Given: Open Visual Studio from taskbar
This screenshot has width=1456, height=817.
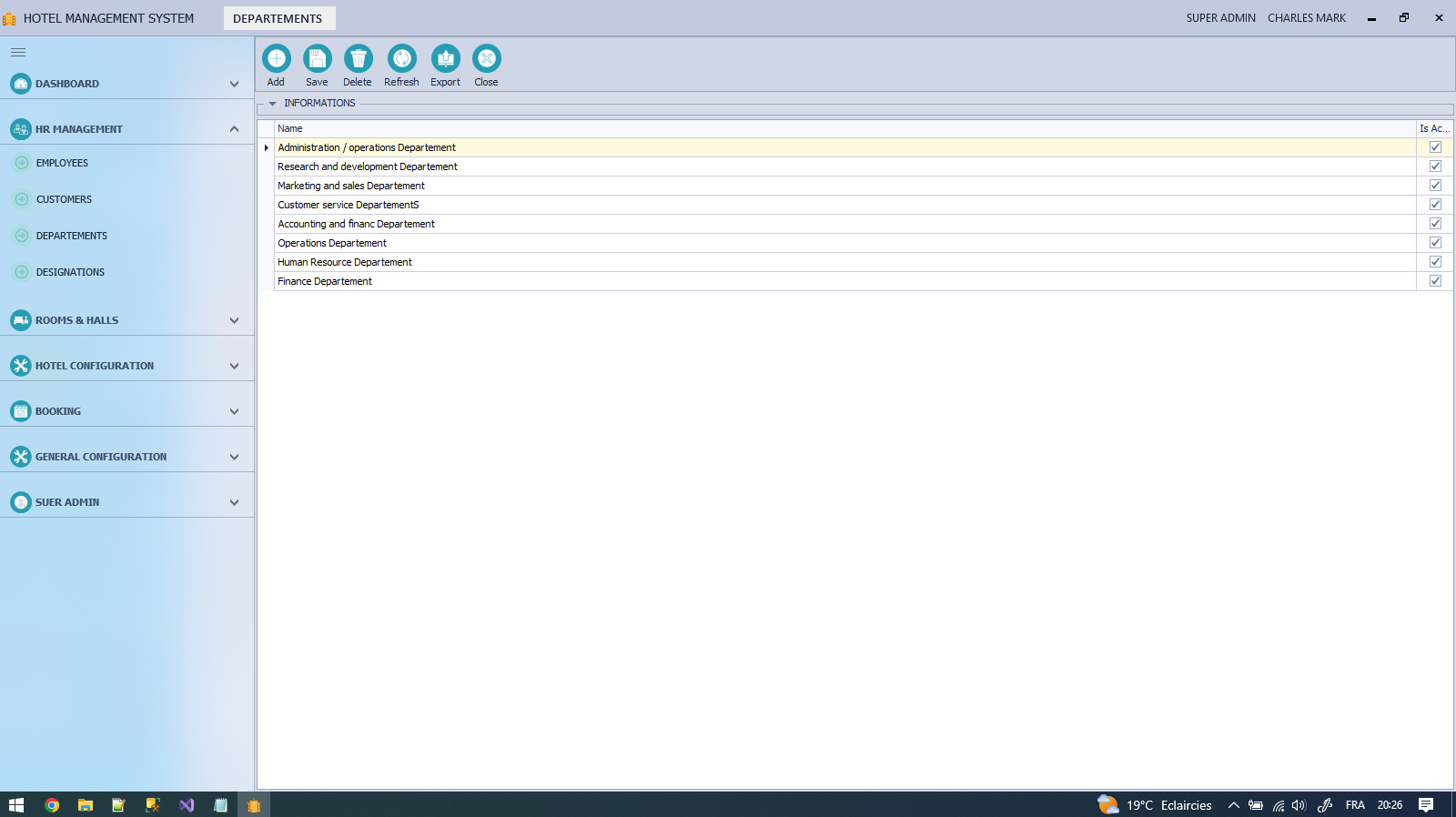Looking at the screenshot, I should coord(187,805).
